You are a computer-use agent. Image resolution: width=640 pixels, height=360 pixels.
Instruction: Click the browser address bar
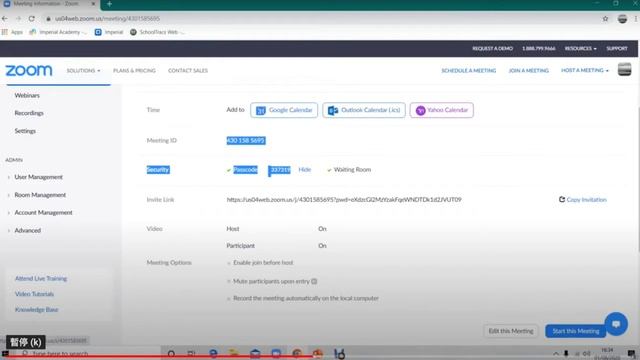(322, 18)
